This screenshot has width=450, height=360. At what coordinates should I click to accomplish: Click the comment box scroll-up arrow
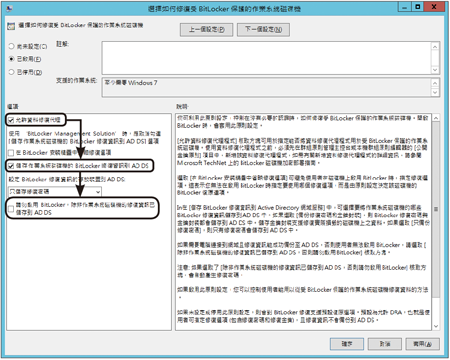coord(435,47)
